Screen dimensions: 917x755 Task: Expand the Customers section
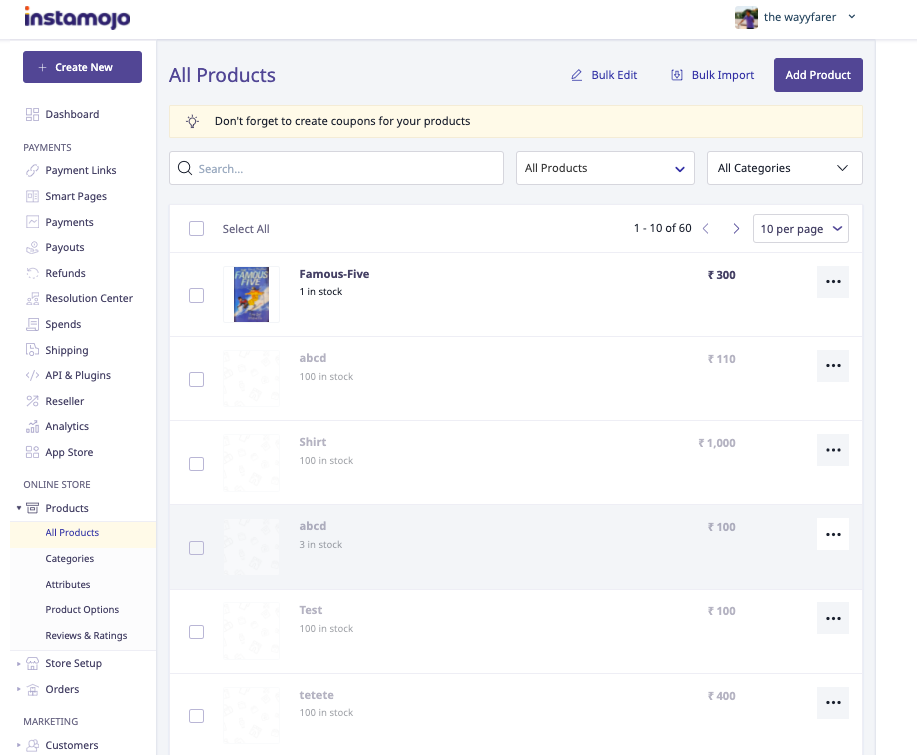pyautogui.click(x=19, y=745)
